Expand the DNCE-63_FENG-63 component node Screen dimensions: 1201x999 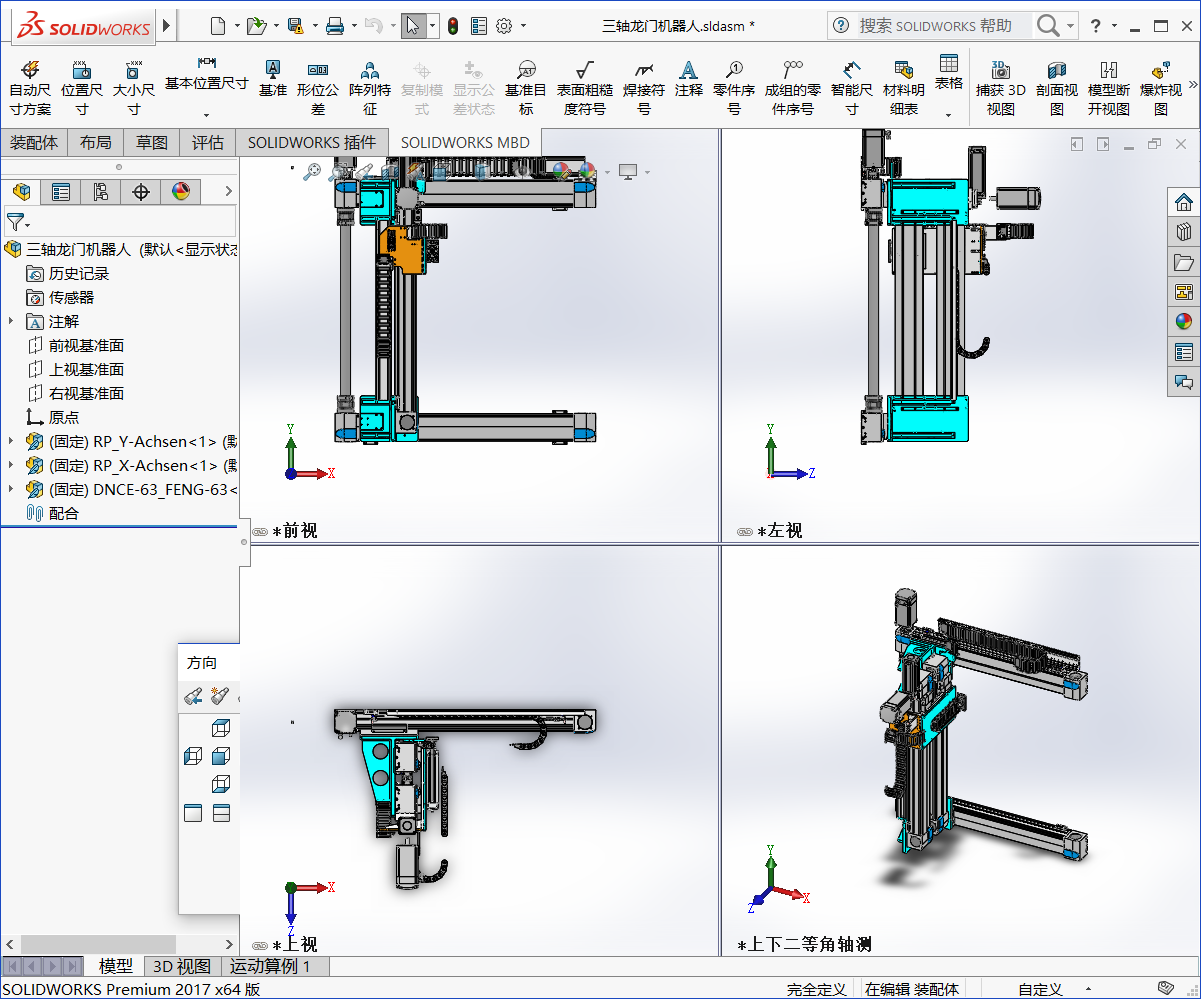coord(11,489)
